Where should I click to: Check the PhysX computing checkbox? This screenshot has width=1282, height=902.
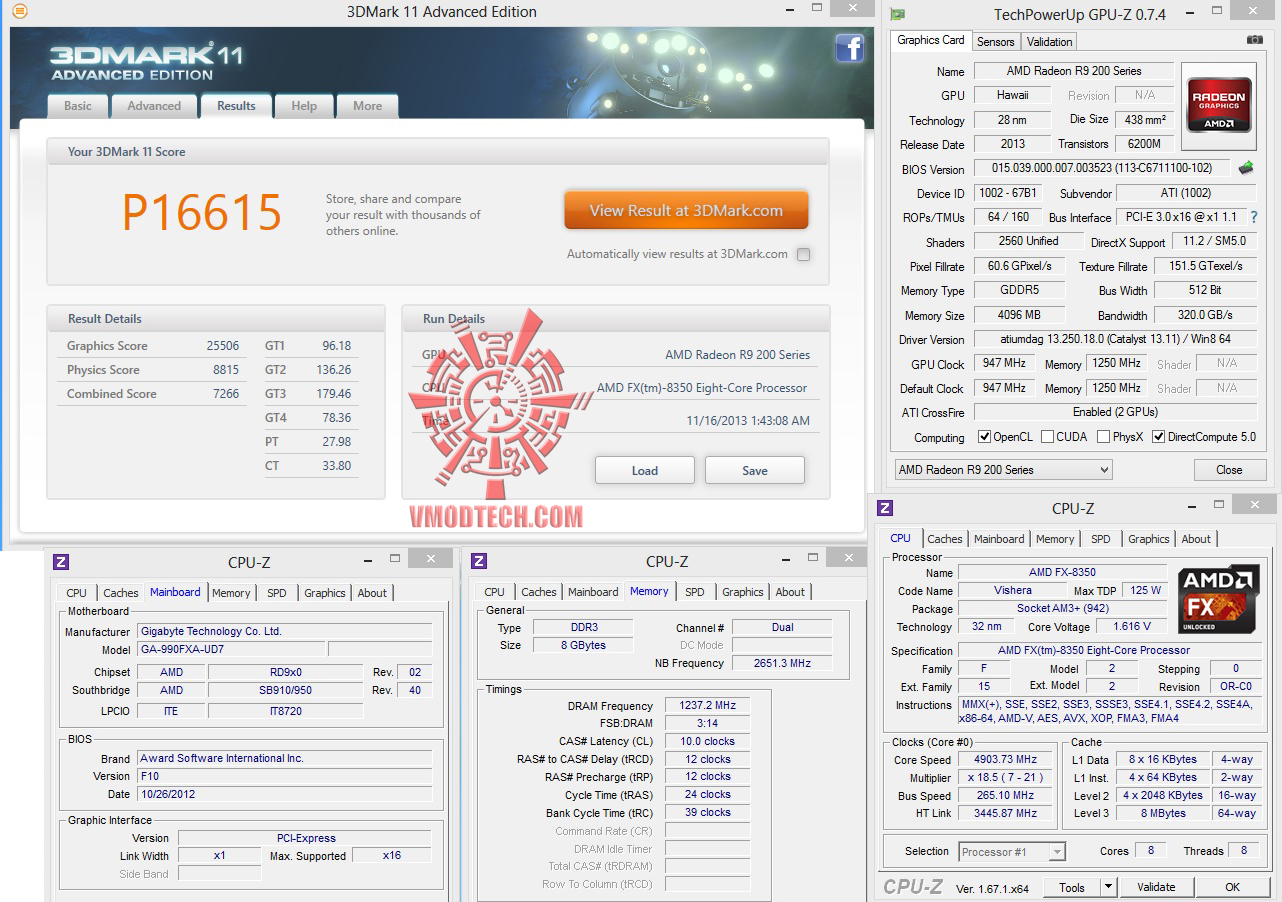click(1103, 437)
